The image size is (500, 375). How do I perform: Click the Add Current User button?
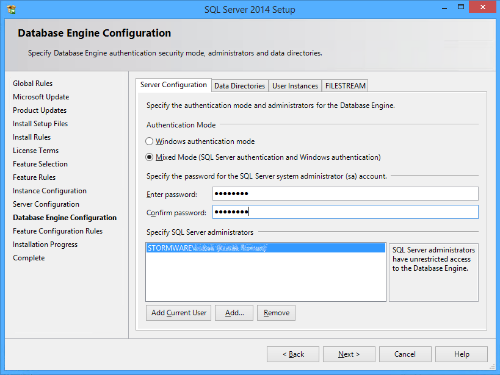click(x=178, y=313)
